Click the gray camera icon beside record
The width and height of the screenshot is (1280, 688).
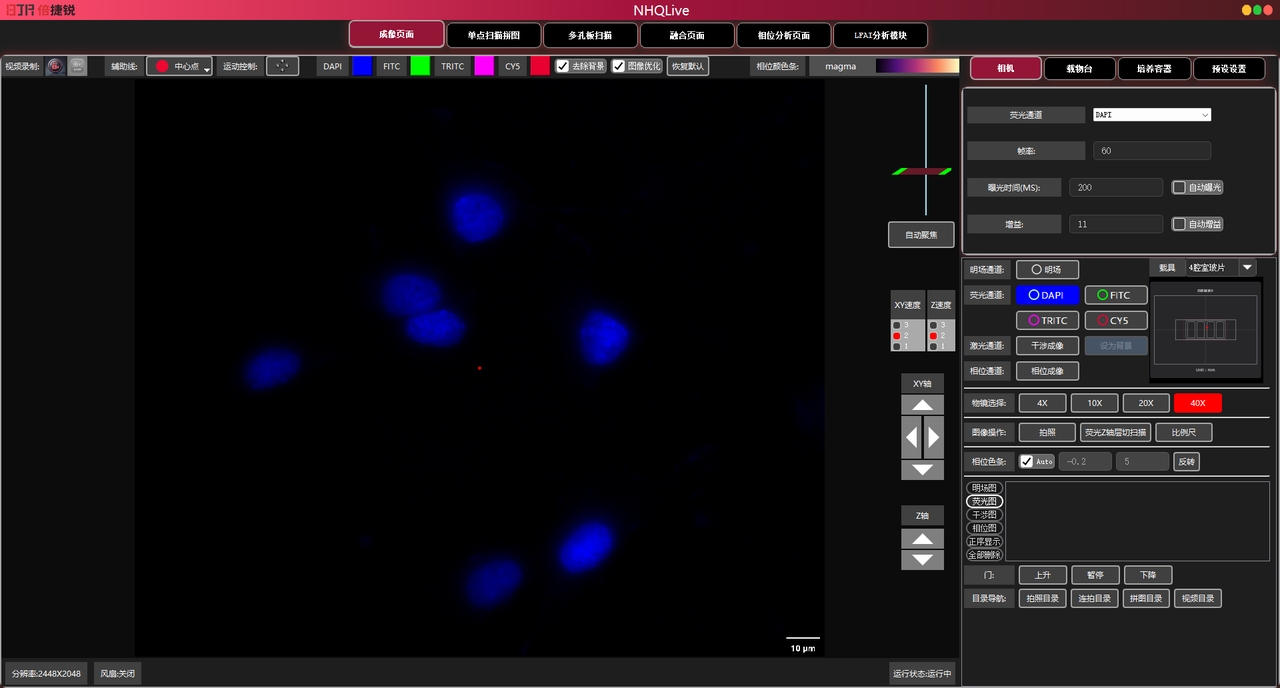tap(77, 66)
